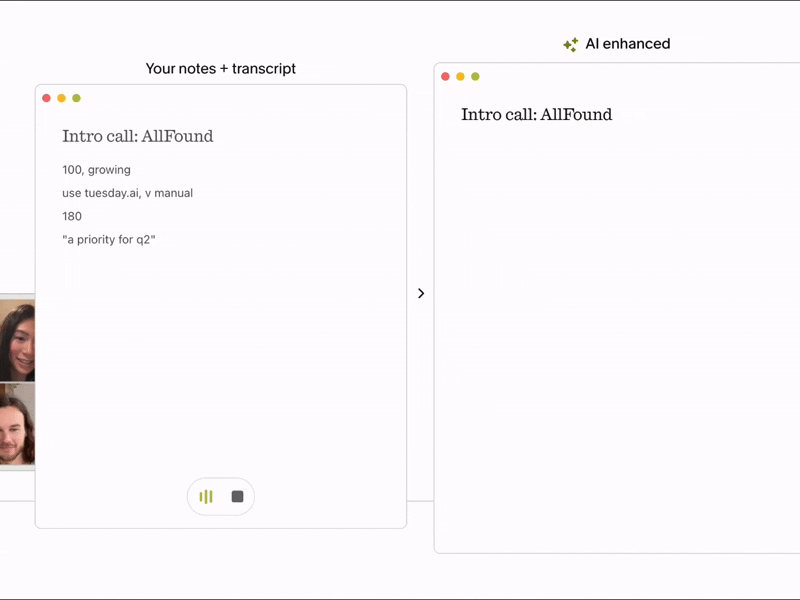
Task: Click the "a priority for q2" note line
Action: click(x=109, y=240)
